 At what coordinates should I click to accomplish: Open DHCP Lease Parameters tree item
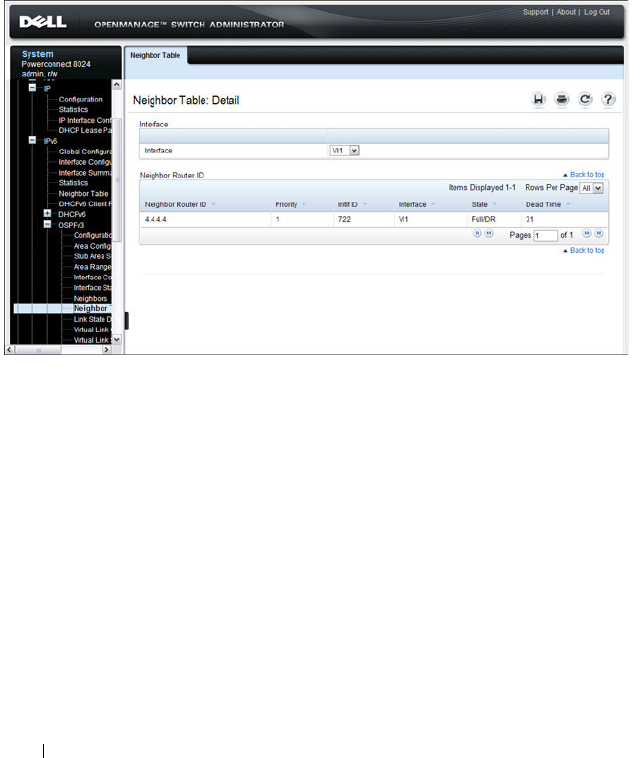(85, 131)
